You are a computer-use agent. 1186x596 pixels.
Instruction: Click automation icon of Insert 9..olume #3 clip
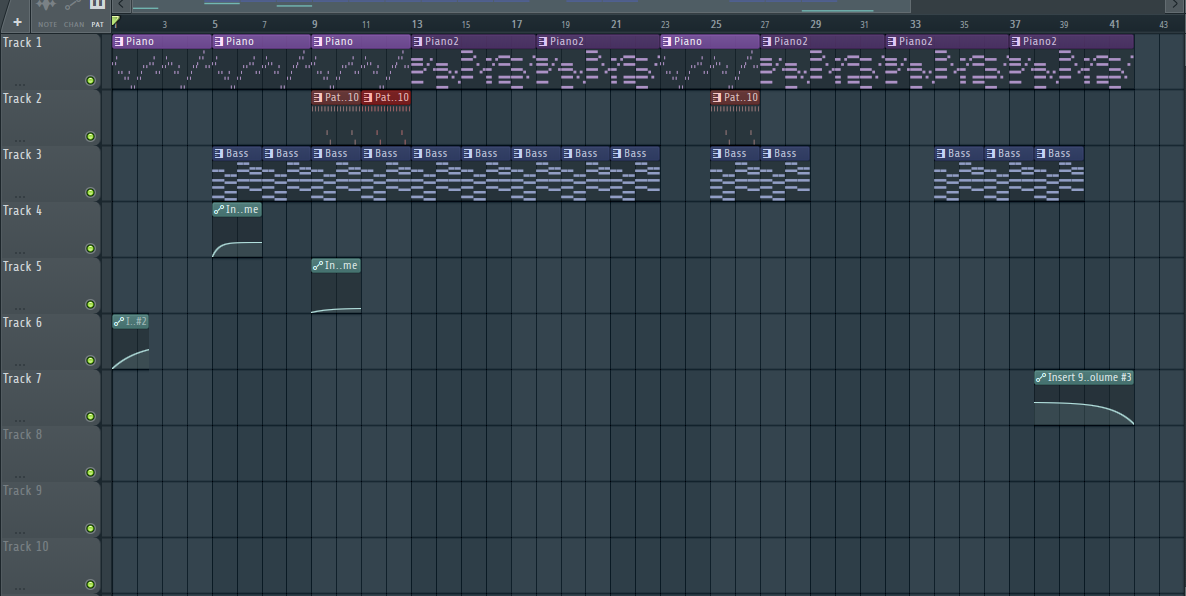1041,377
